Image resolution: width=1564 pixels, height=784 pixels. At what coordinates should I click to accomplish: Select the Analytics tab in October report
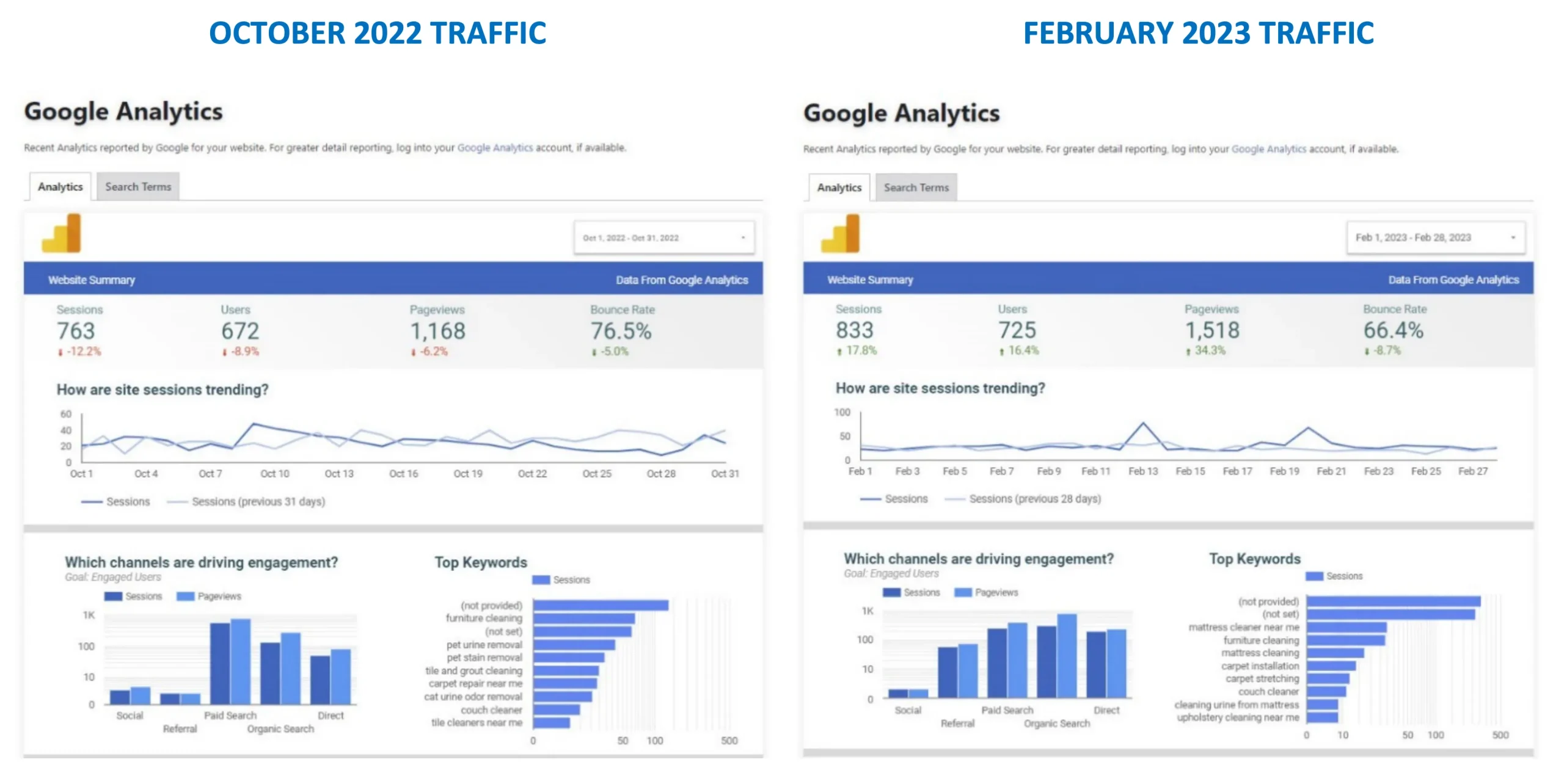pos(60,187)
